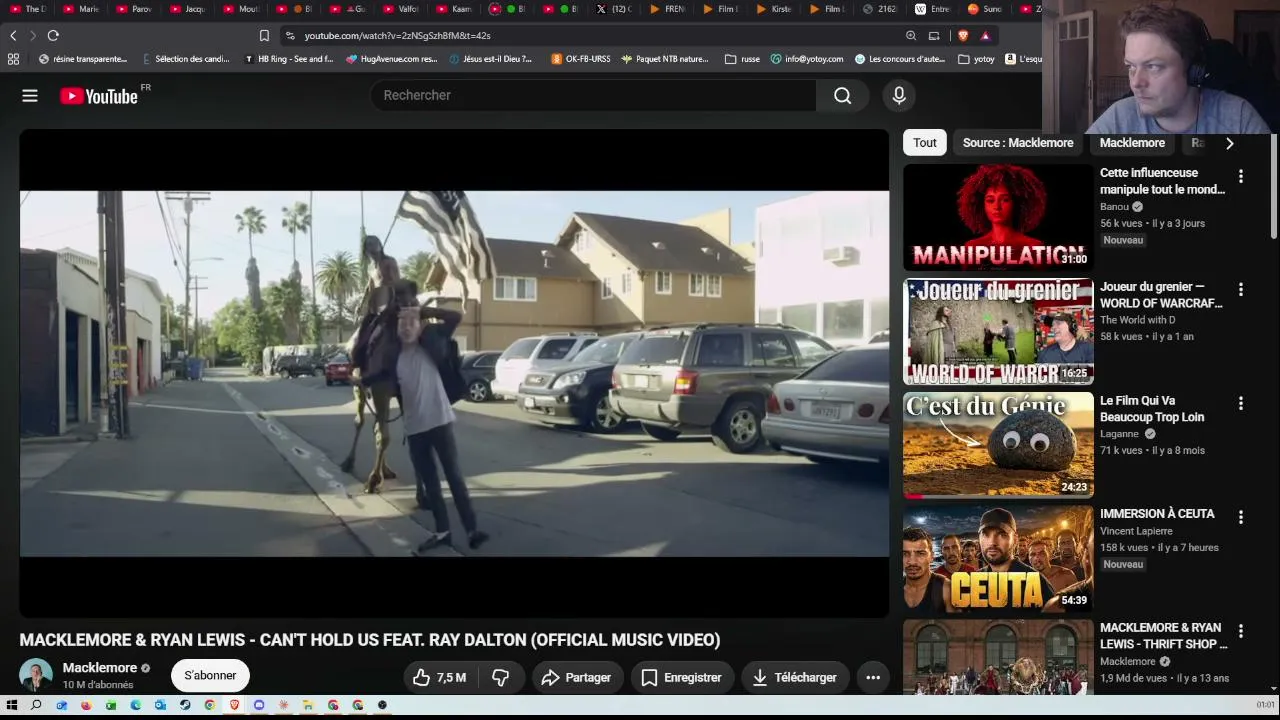Show next filter chips with arrow
This screenshot has height=720, width=1280.
point(1229,143)
